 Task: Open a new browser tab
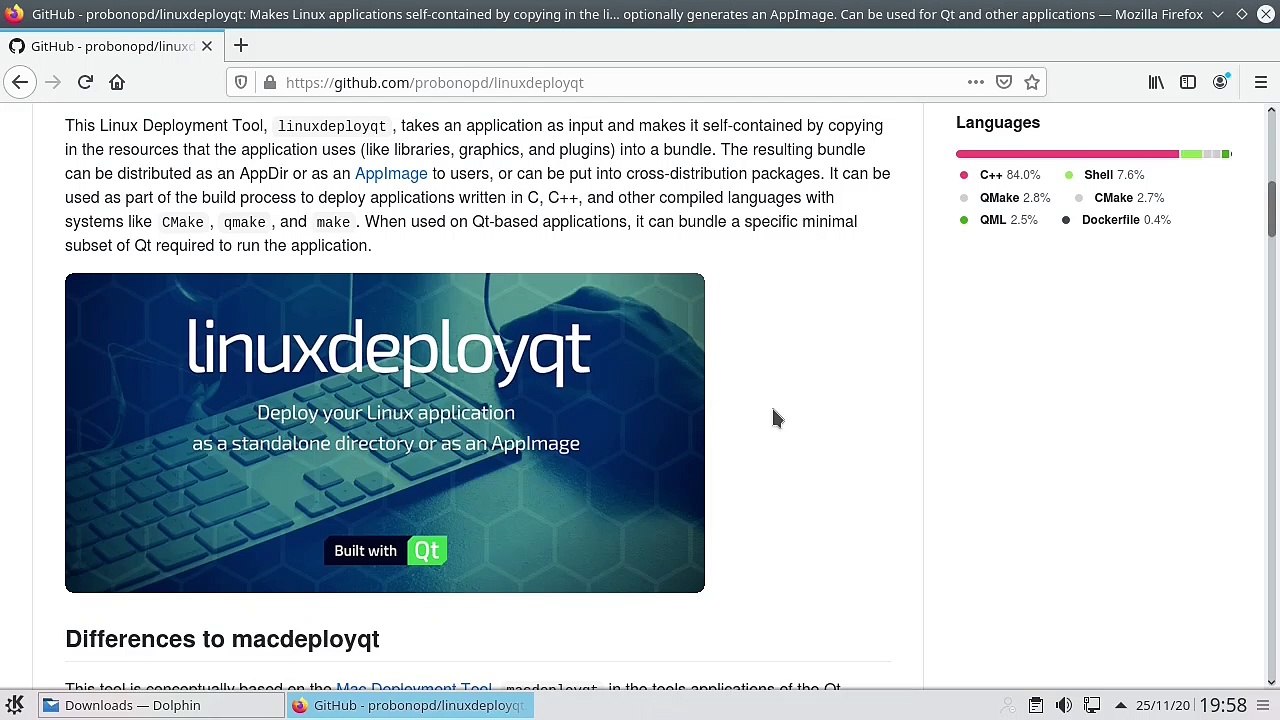(x=241, y=46)
